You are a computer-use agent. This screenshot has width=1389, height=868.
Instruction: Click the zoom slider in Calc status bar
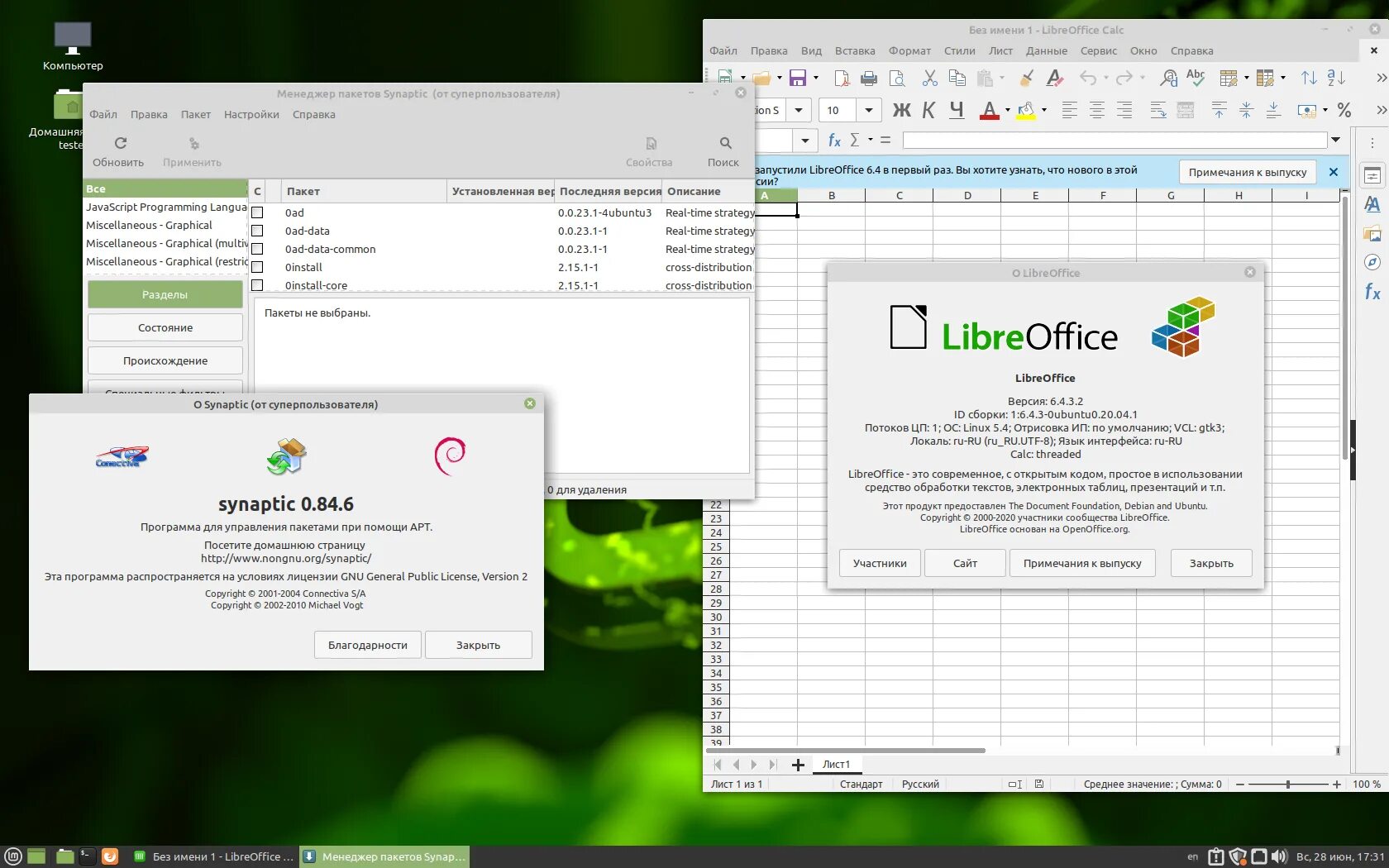(1287, 785)
